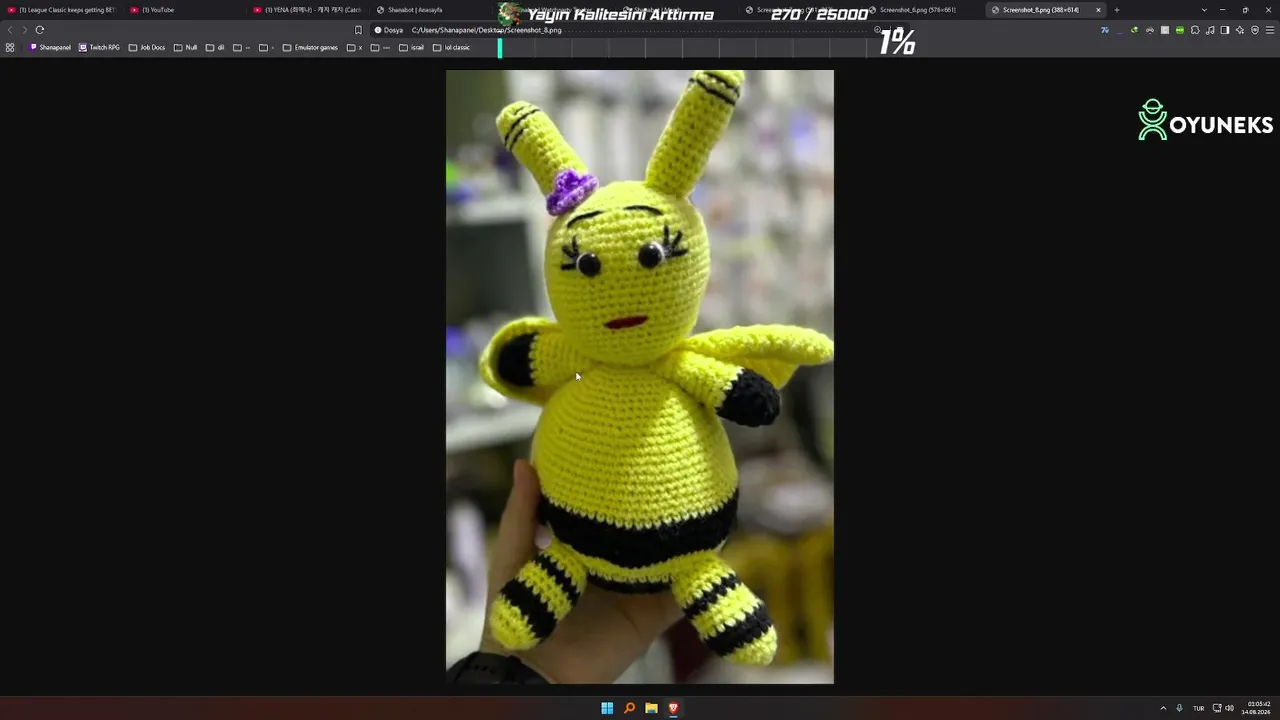Open the Extensions puzzle icon
Image resolution: width=1280 pixels, height=720 pixels.
click(1195, 30)
